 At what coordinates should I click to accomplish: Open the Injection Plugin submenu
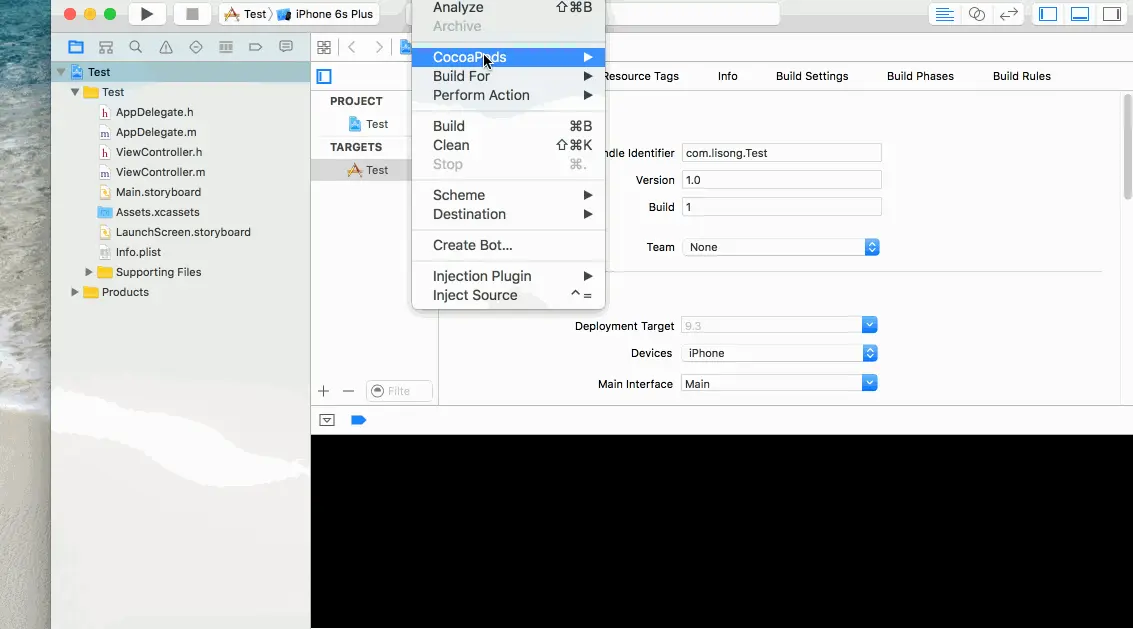pos(508,276)
